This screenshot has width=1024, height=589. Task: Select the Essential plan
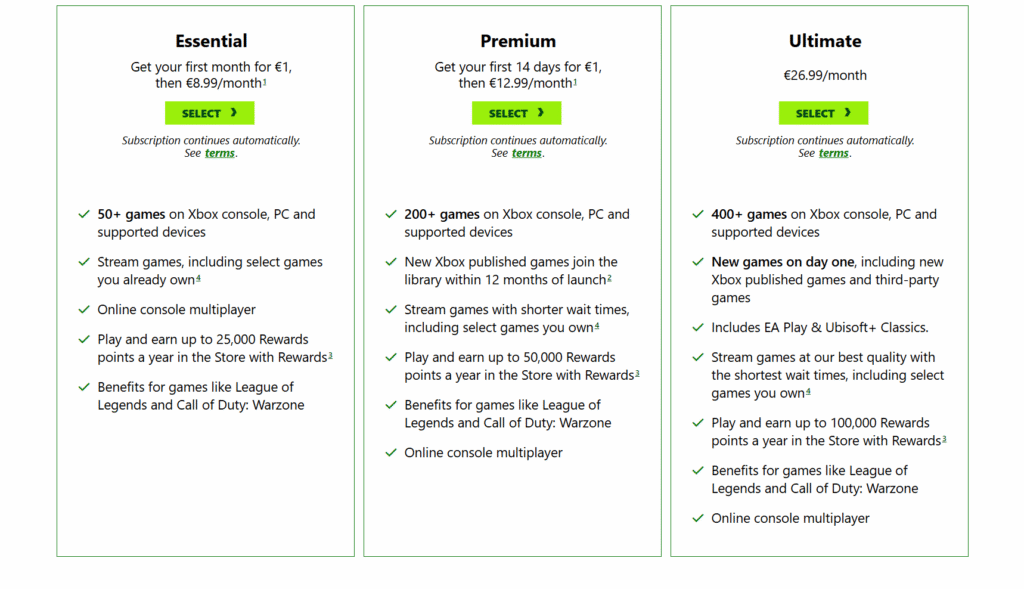tap(209, 113)
